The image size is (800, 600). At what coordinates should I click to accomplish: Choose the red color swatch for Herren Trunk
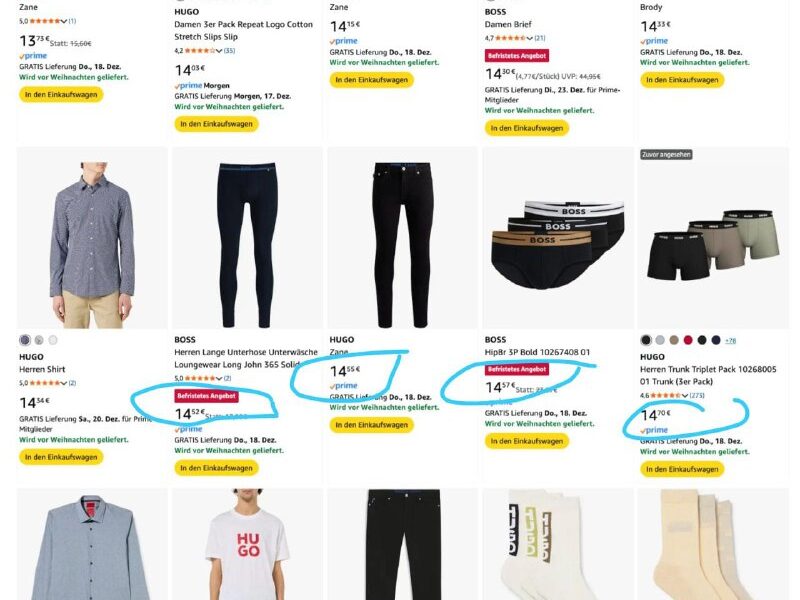688,340
